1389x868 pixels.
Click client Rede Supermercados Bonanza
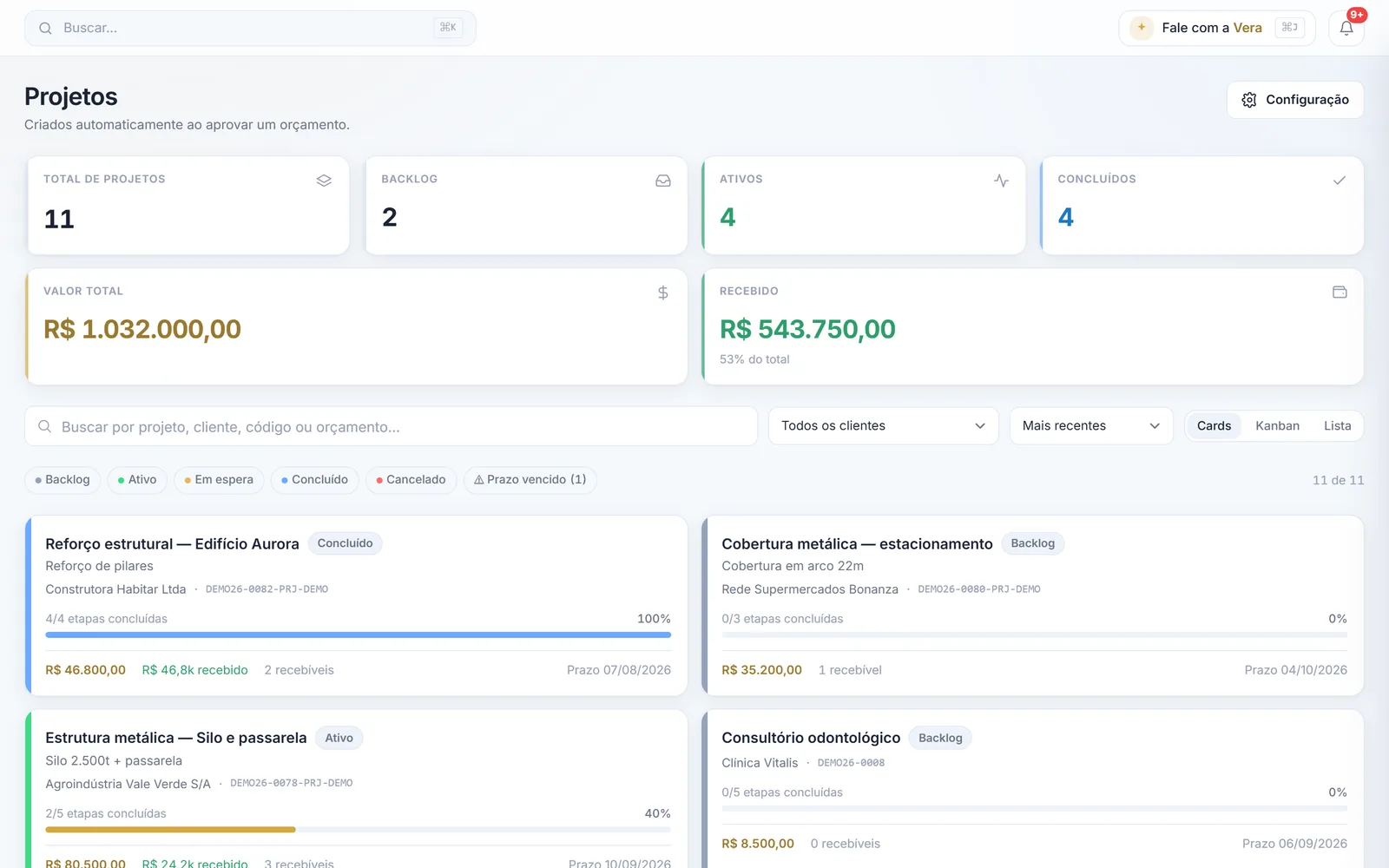click(809, 589)
